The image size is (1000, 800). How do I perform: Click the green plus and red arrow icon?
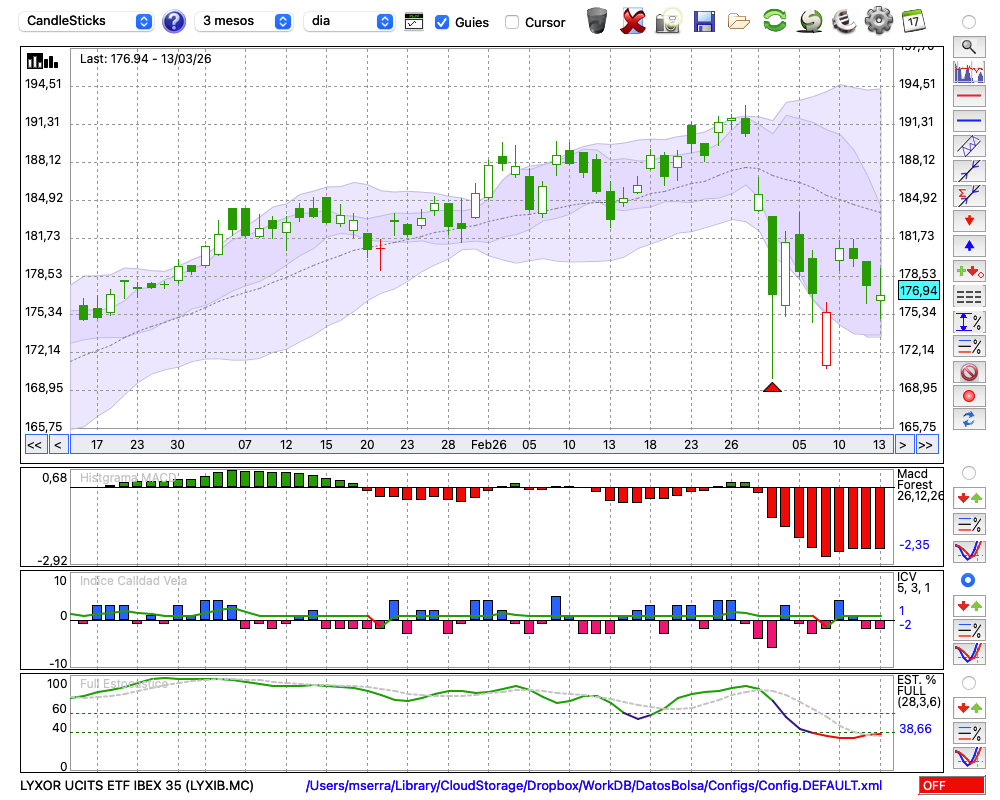pyautogui.click(x=969, y=271)
